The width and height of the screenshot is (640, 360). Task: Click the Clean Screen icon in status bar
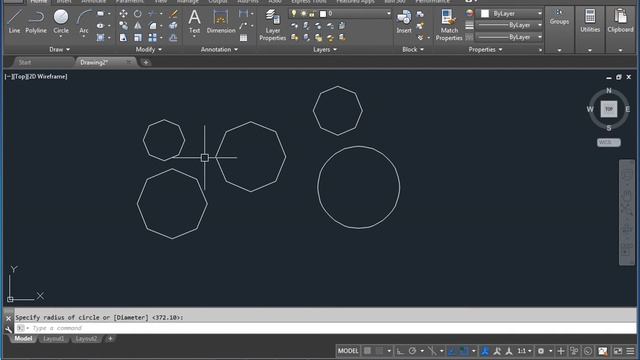[x=618, y=351]
